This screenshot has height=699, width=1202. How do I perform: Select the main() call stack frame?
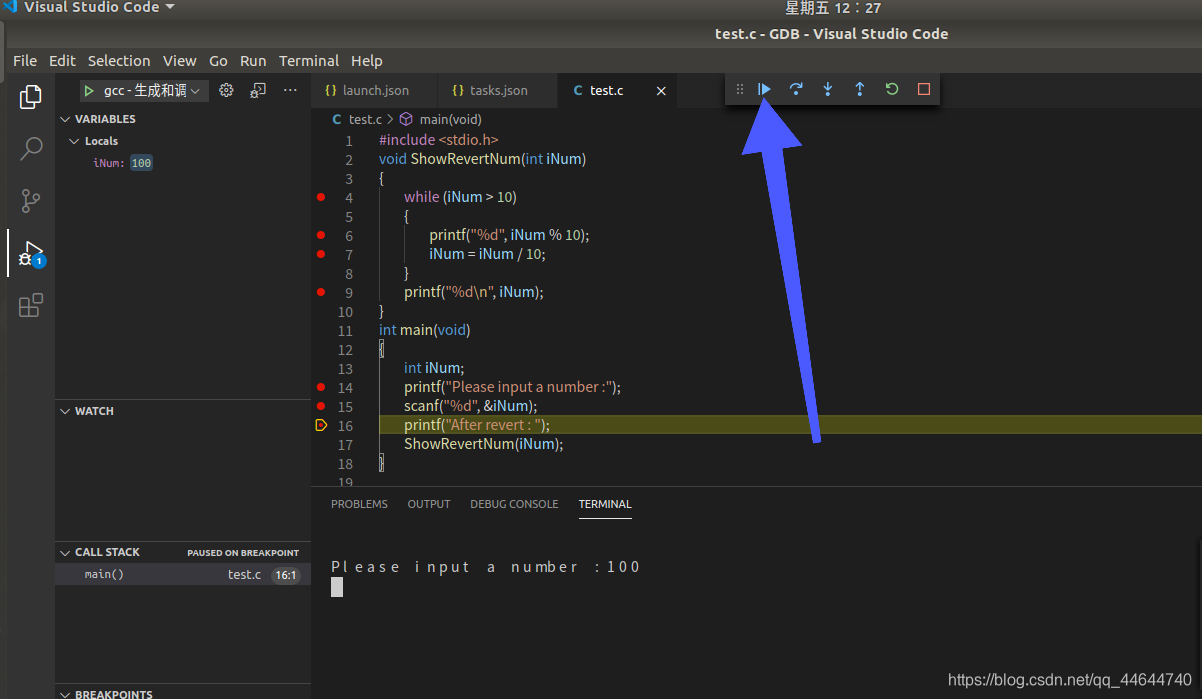click(183, 575)
